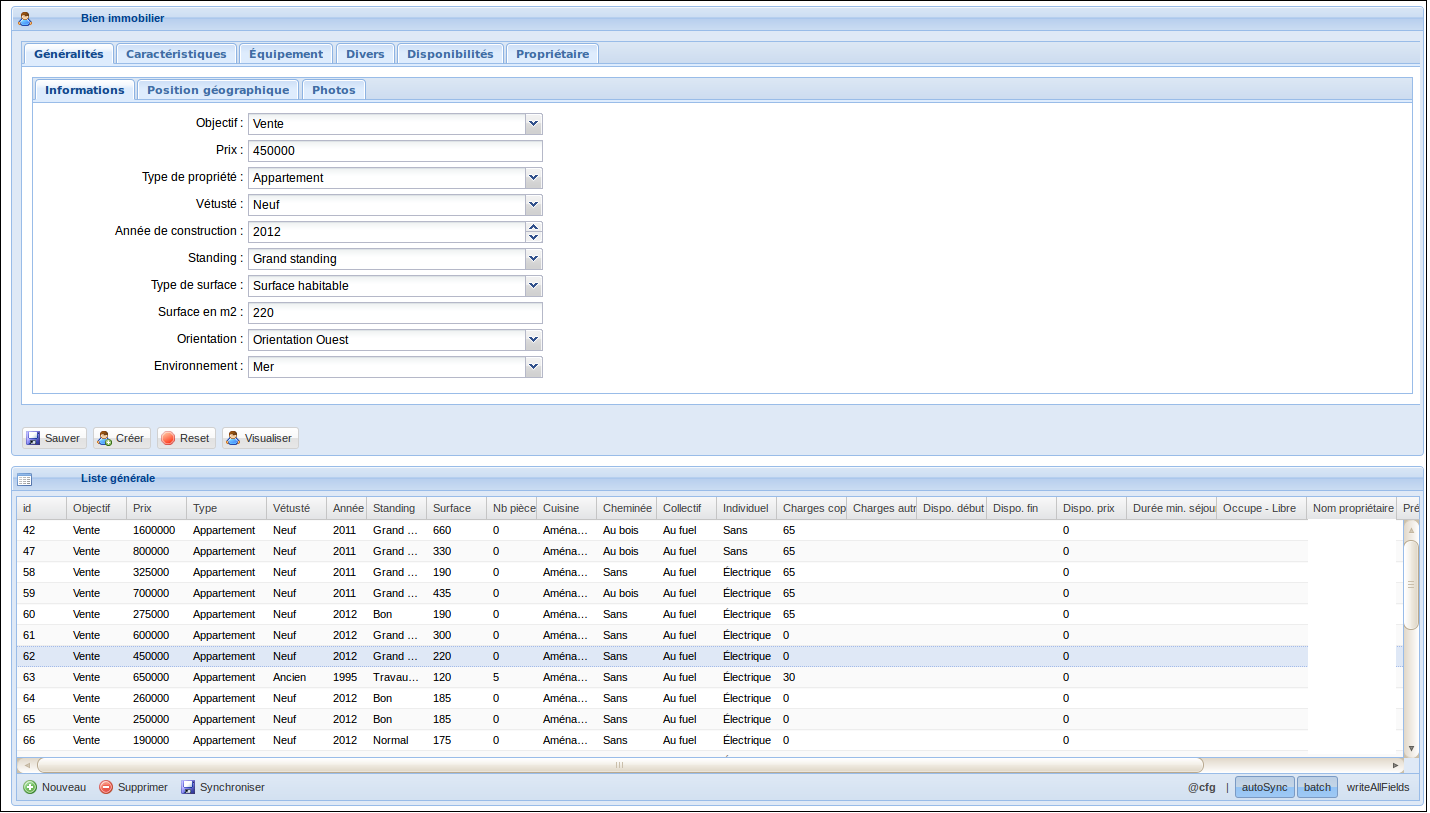
Task: Expand the Type de propriété dropdown
Action: point(533,178)
